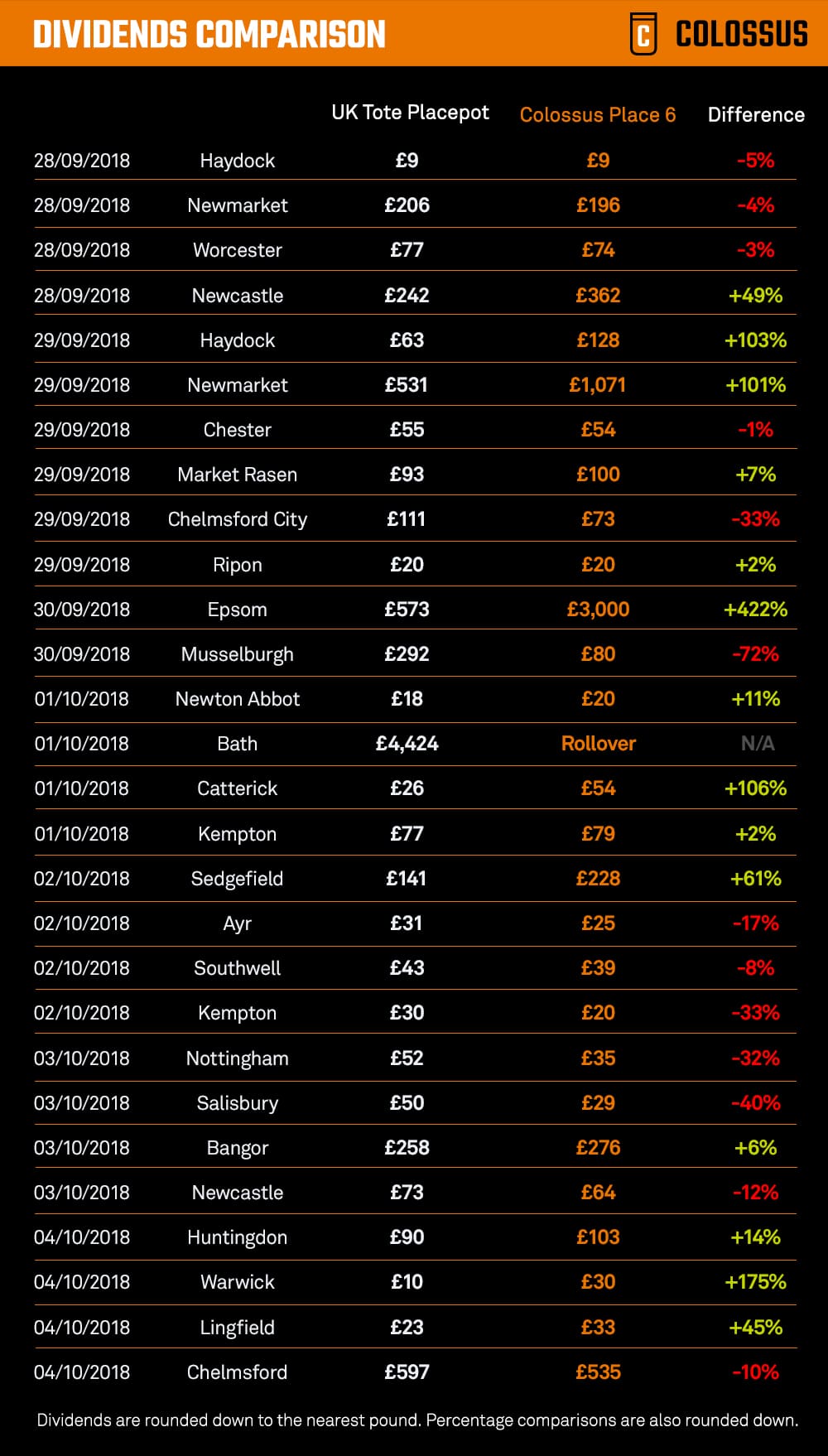Click the Colossus Place 6 column header
Screen dimensions: 828x1456
[x=597, y=115]
